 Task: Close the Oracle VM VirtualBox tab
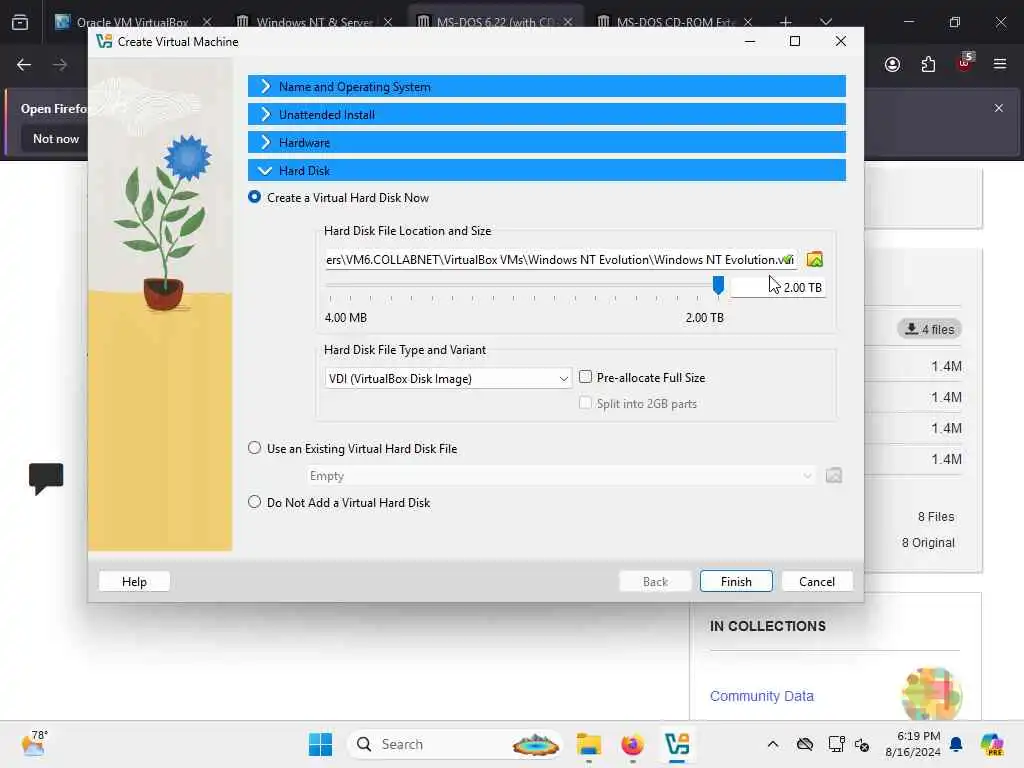click(x=207, y=22)
